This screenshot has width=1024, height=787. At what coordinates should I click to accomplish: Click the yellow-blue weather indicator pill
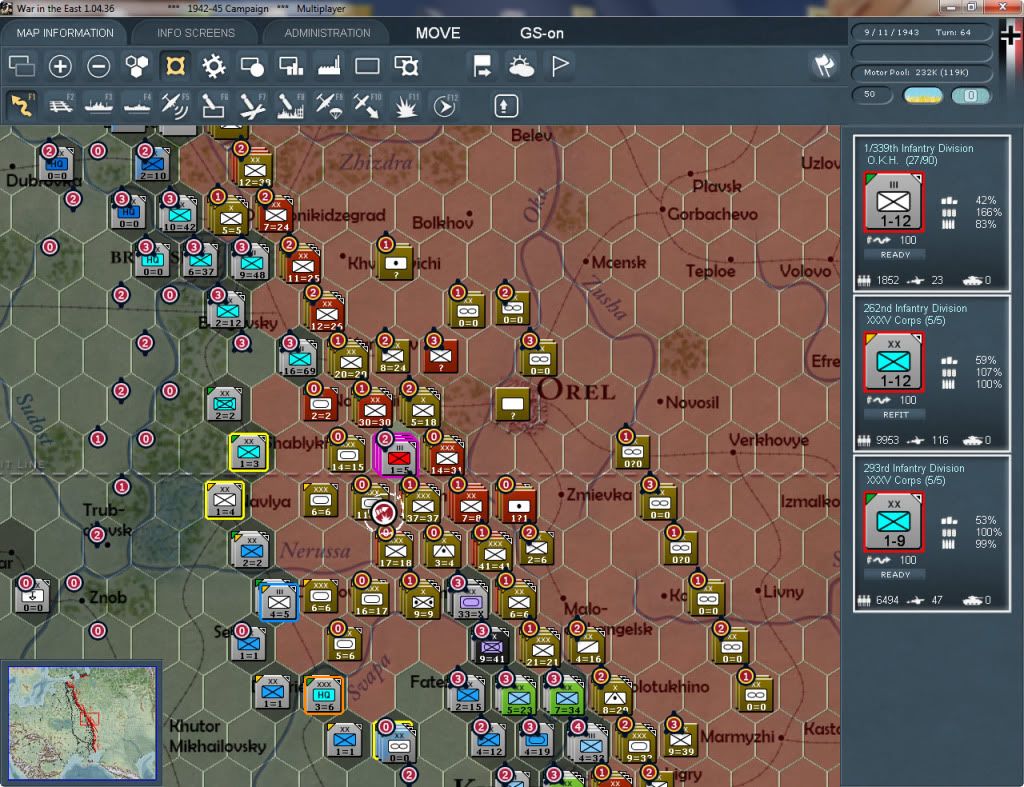pyautogui.click(x=922, y=95)
